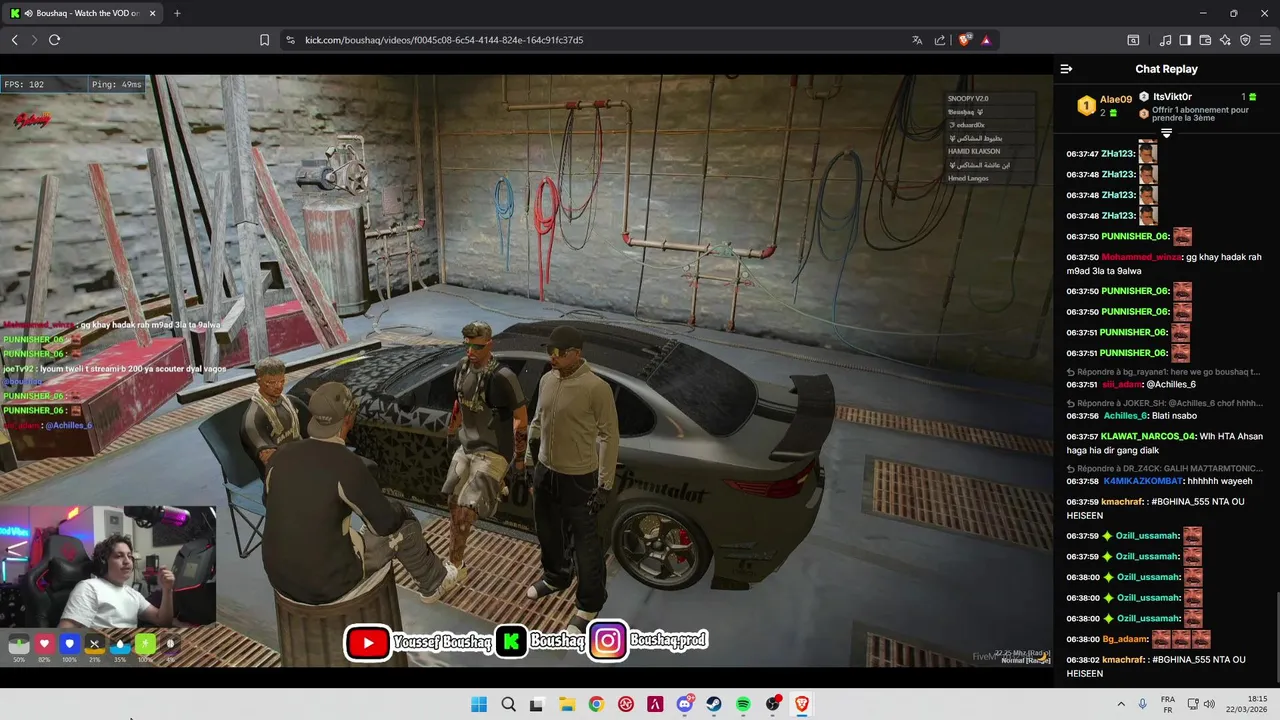Screen dimensions: 1280x720
Task: Open the Windows Start menu
Action: click(479, 704)
